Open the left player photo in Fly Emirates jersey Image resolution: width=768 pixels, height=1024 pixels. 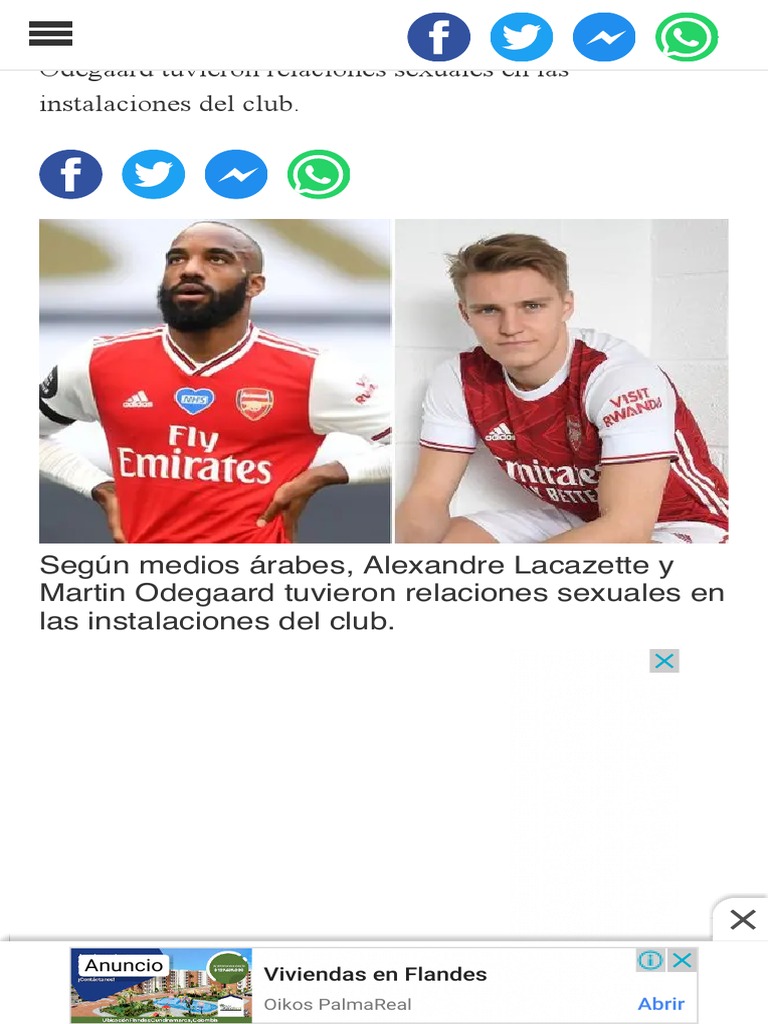click(x=215, y=381)
